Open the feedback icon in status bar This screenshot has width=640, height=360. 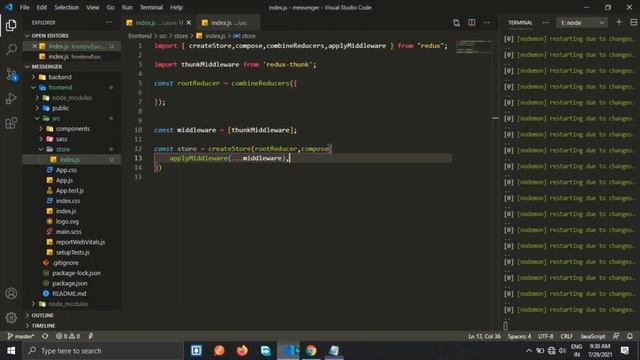pos(616,336)
